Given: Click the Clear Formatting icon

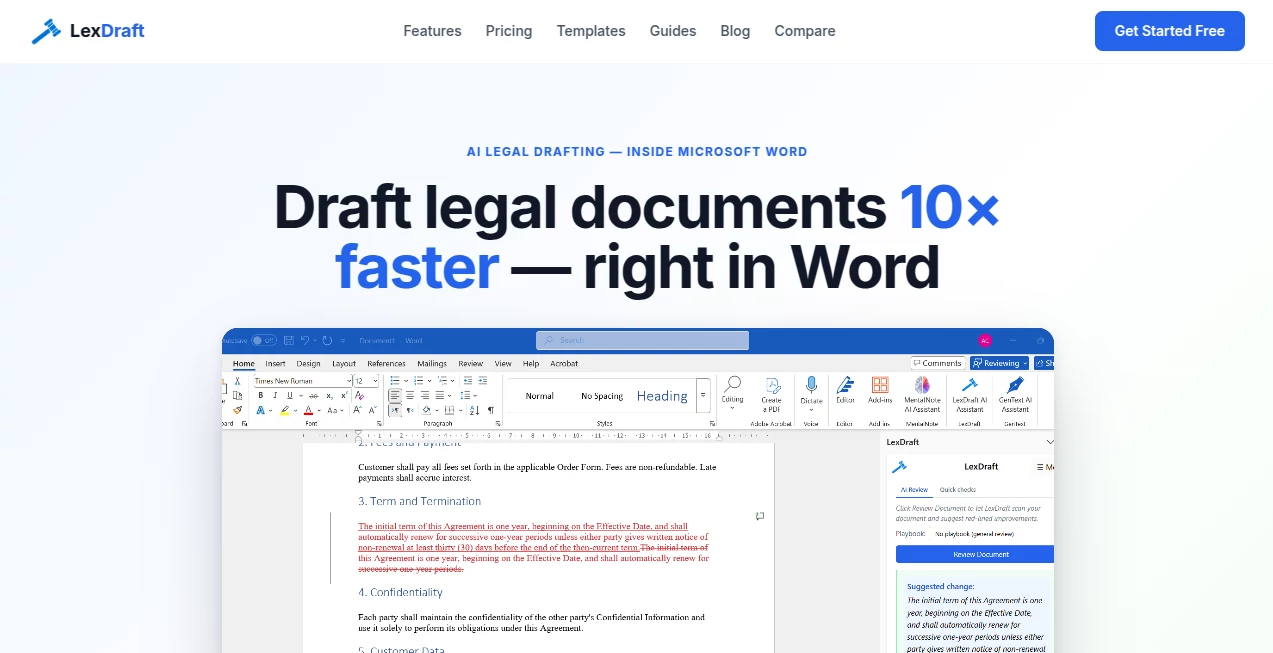Looking at the screenshot, I should pyautogui.click(x=359, y=396).
